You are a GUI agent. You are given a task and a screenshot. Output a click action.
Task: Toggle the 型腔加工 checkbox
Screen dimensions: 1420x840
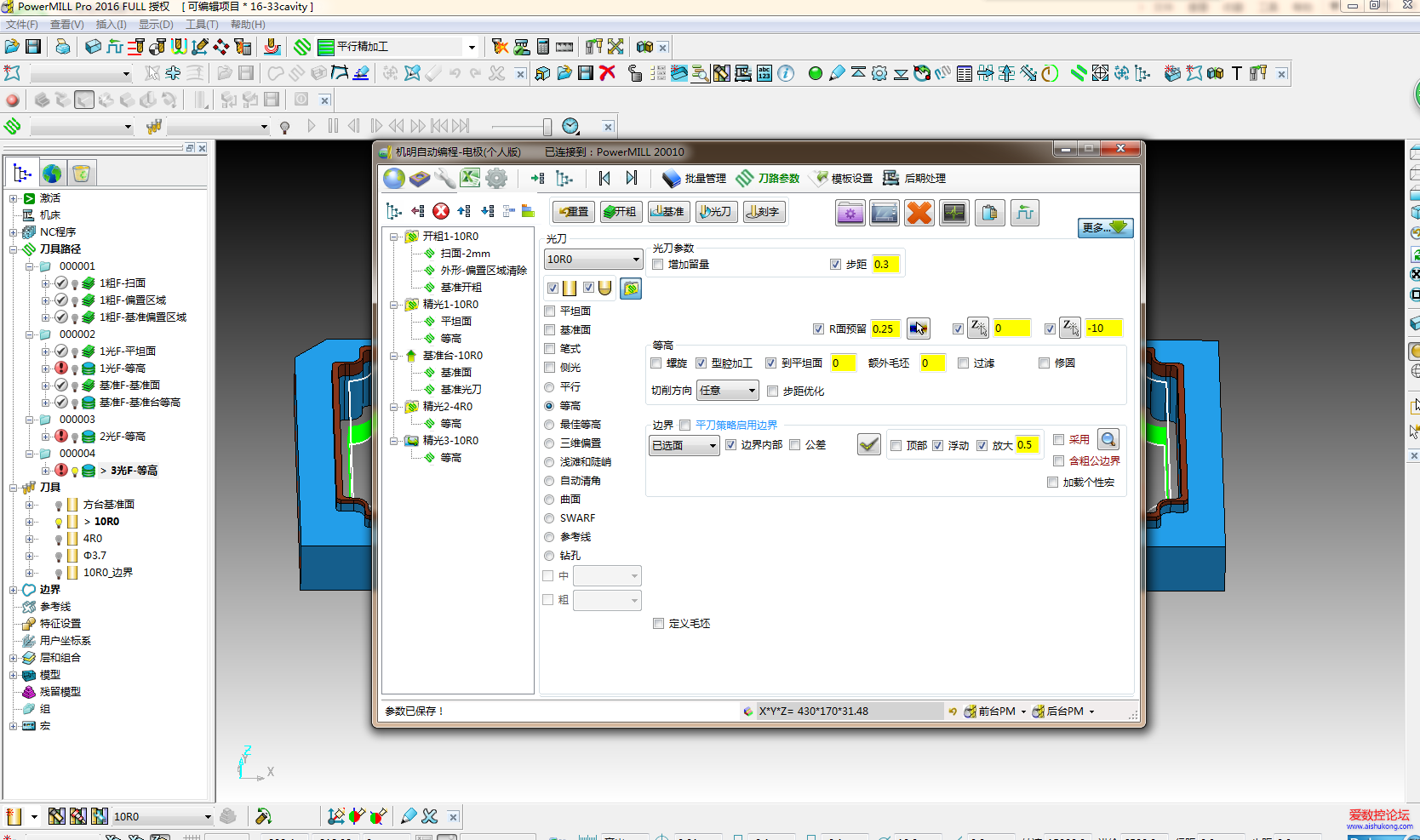pos(701,363)
